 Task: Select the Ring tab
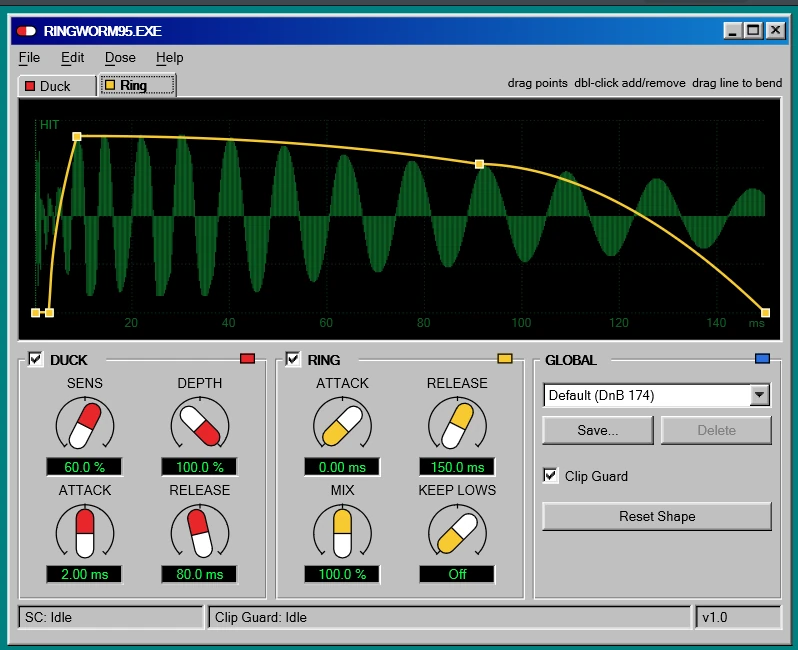tap(137, 85)
